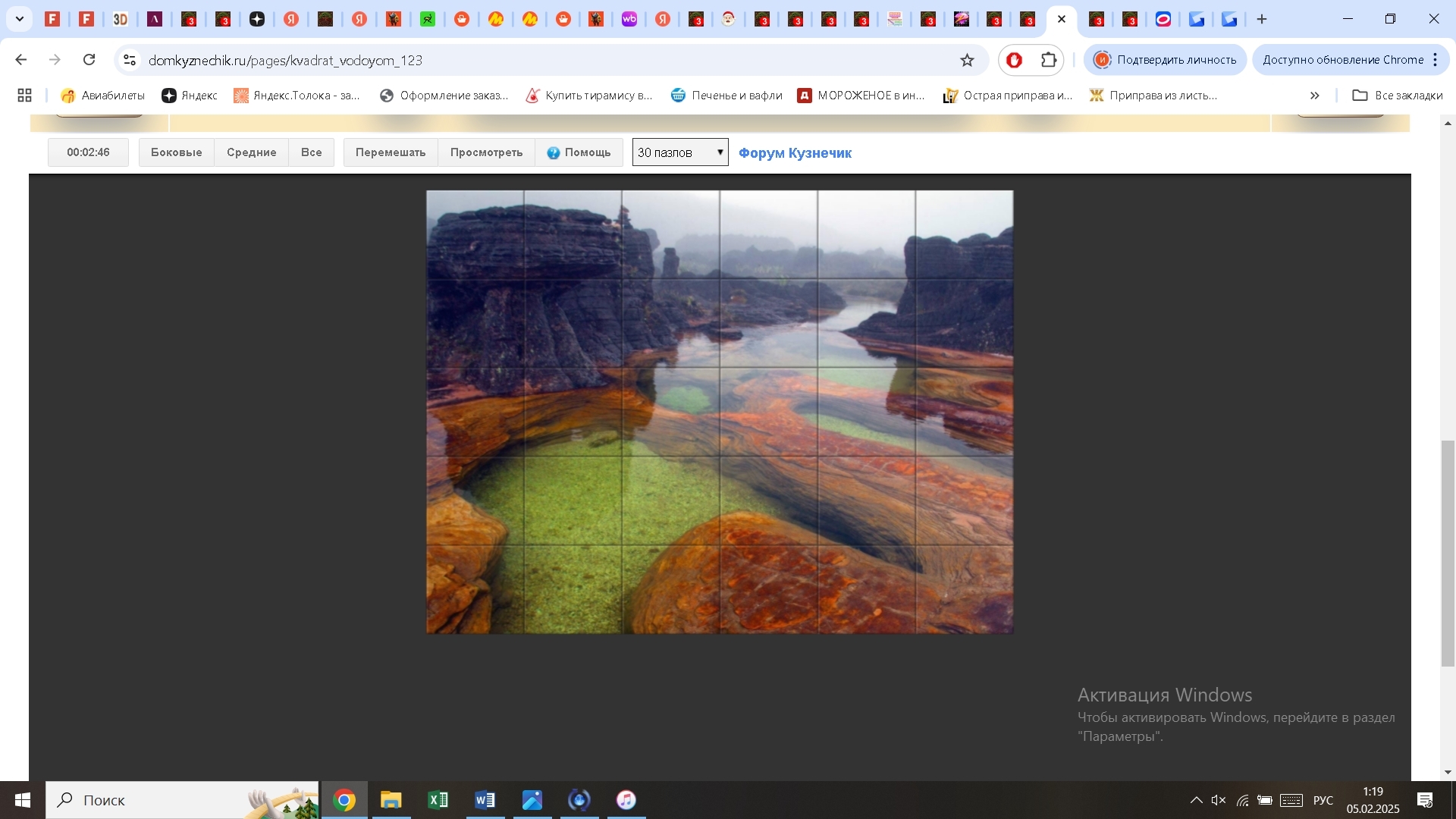Go forward to next page
Viewport: 1456px width, 819px height.
(x=55, y=60)
